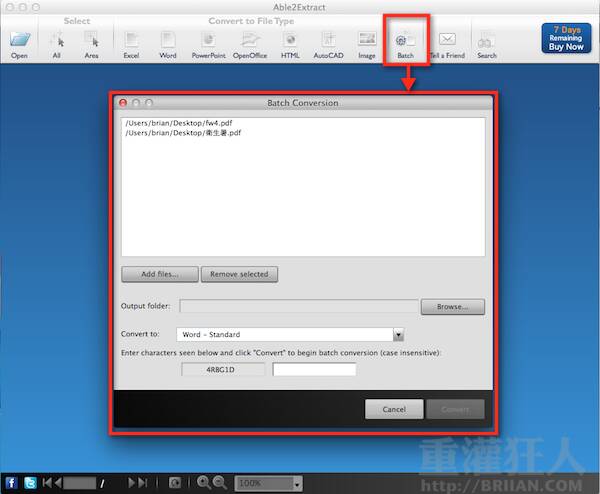Click the greyed-out Convert button

pos(455,409)
